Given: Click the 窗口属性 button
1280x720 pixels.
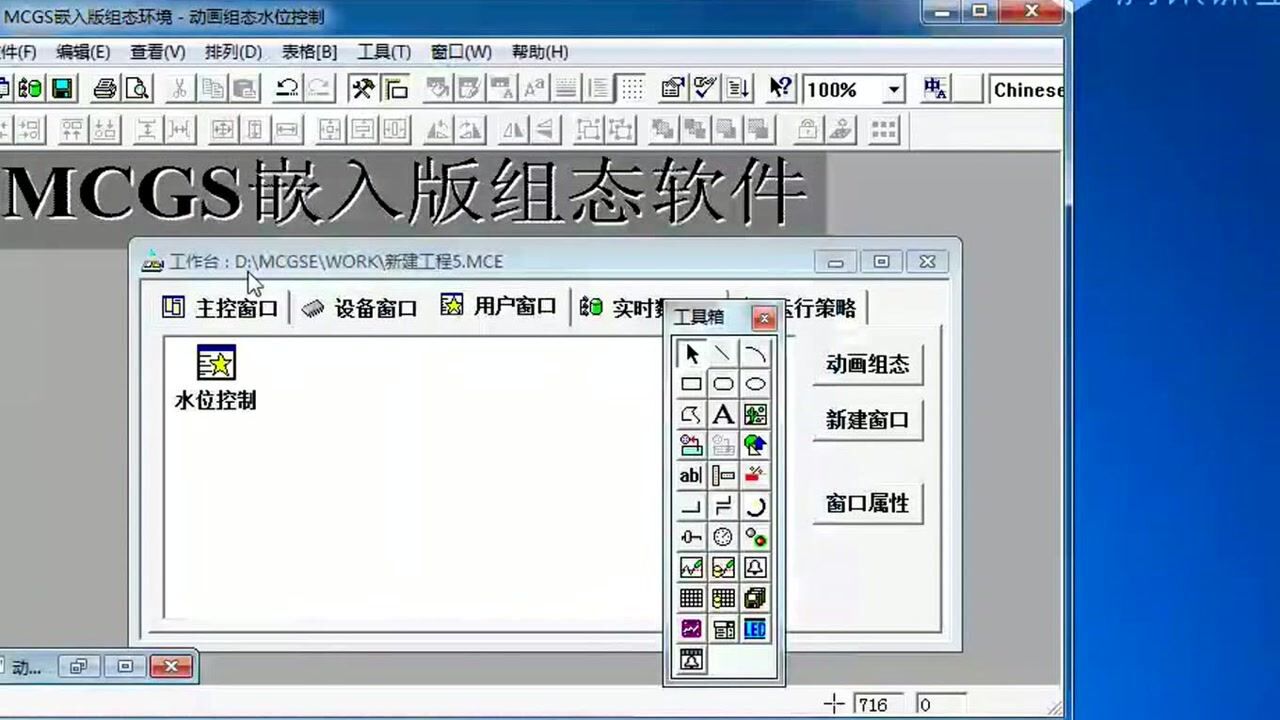Looking at the screenshot, I should tap(867, 504).
